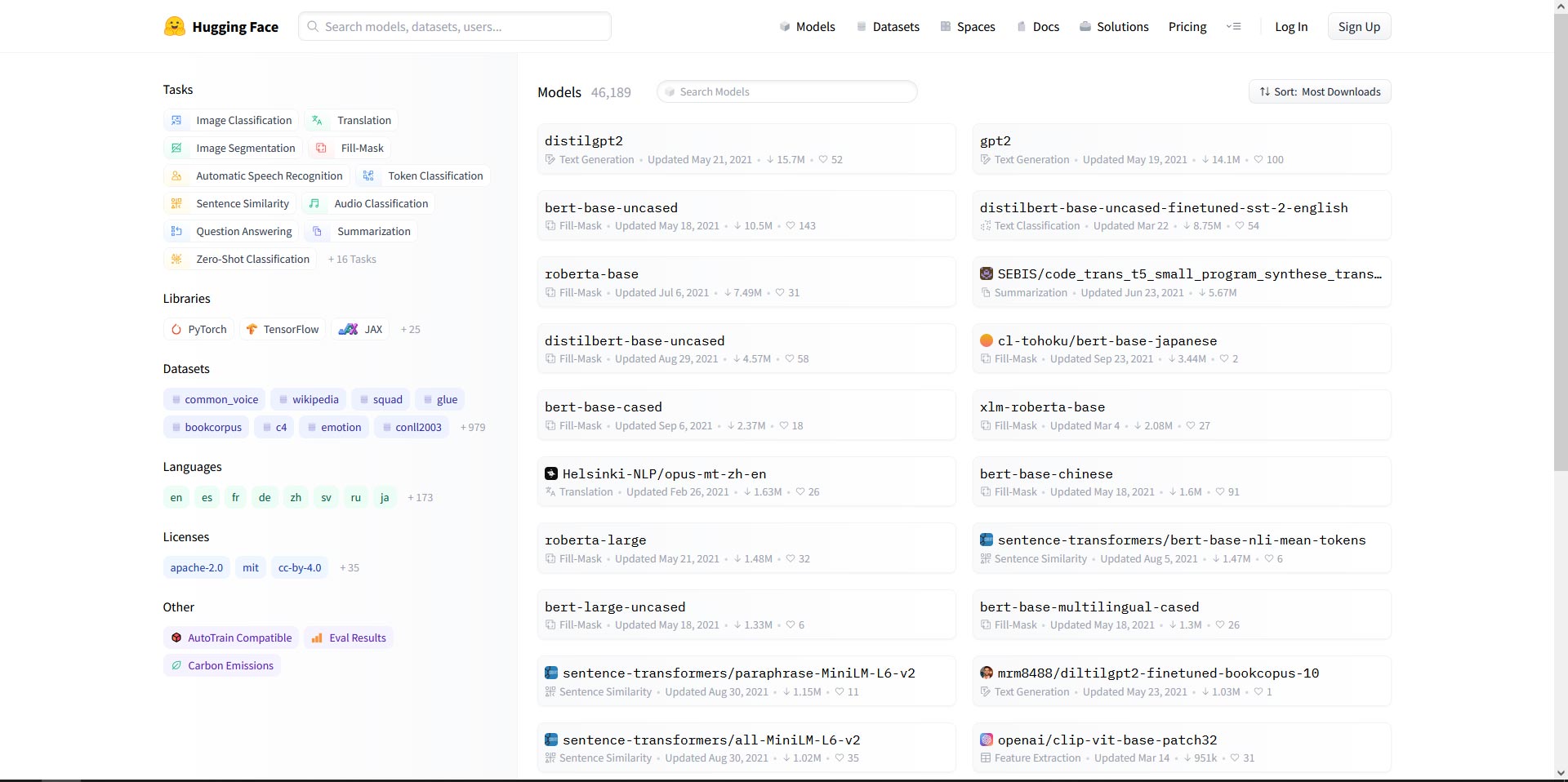Open the xlm-roberta-base model card
Image resolution: width=1568 pixels, height=782 pixels.
coord(1182,415)
